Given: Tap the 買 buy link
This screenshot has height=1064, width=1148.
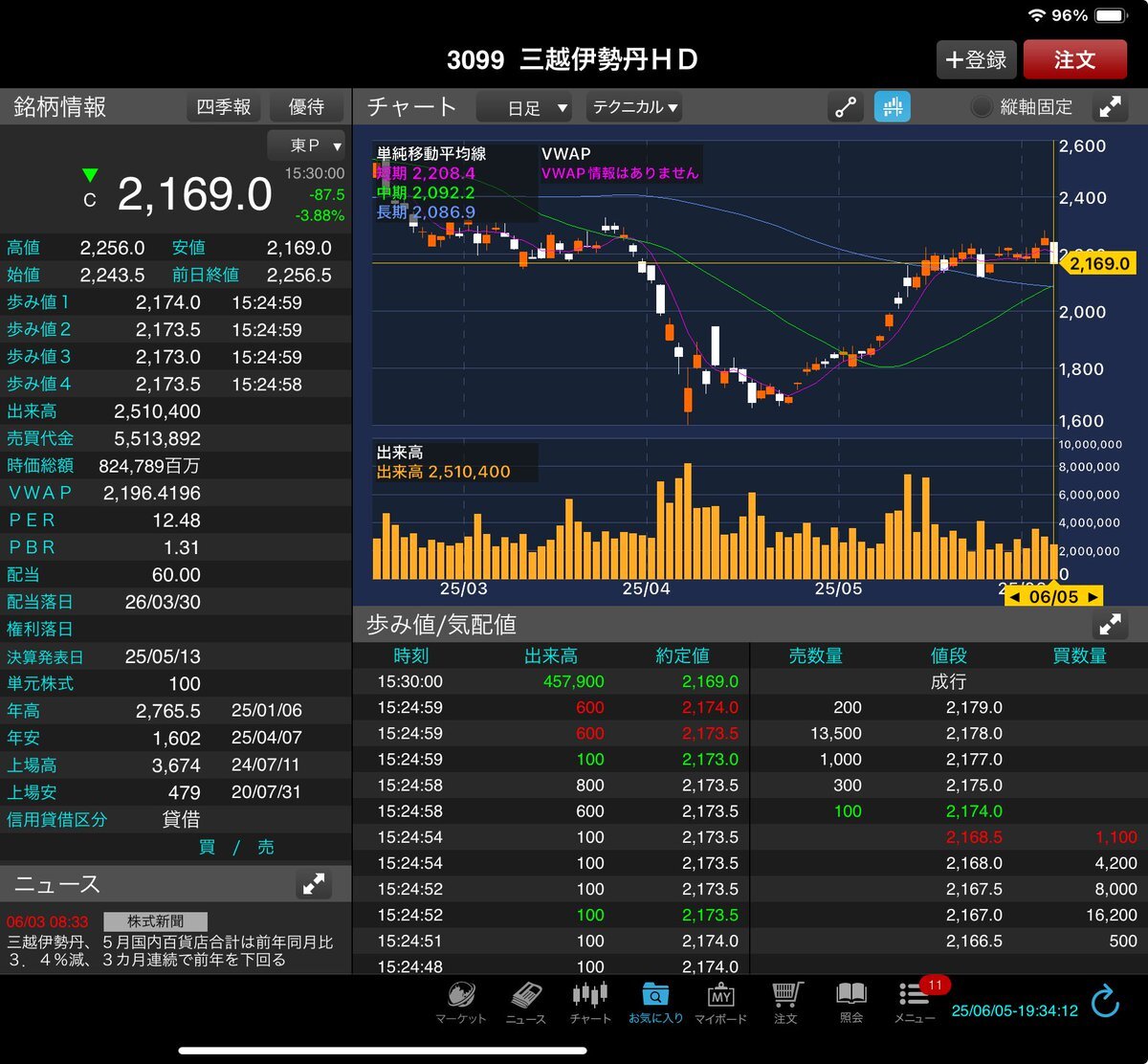Looking at the screenshot, I should coord(207,847).
